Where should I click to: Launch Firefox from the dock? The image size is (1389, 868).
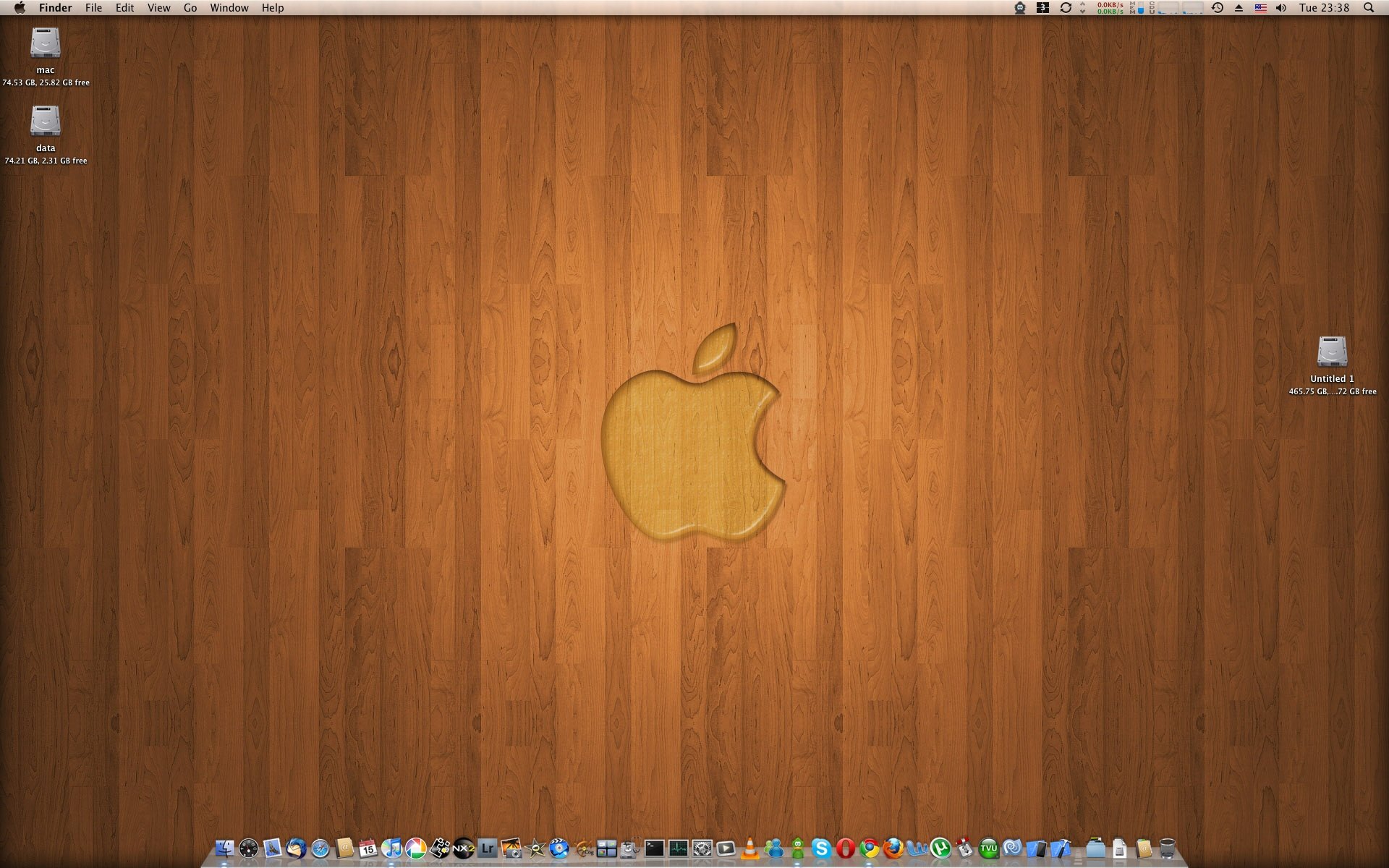coord(893,848)
